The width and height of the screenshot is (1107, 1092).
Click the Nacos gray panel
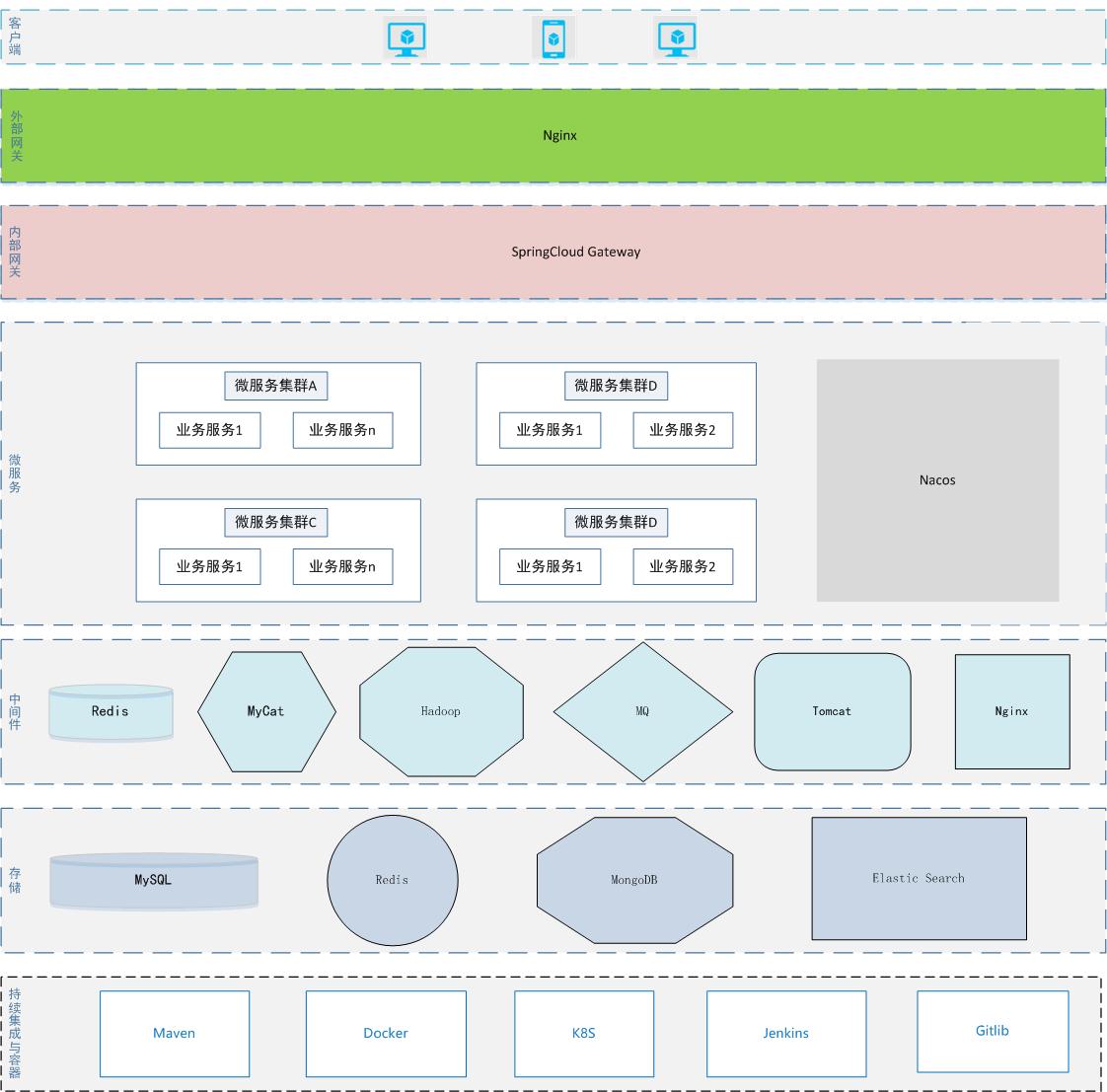tap(937, 480)
